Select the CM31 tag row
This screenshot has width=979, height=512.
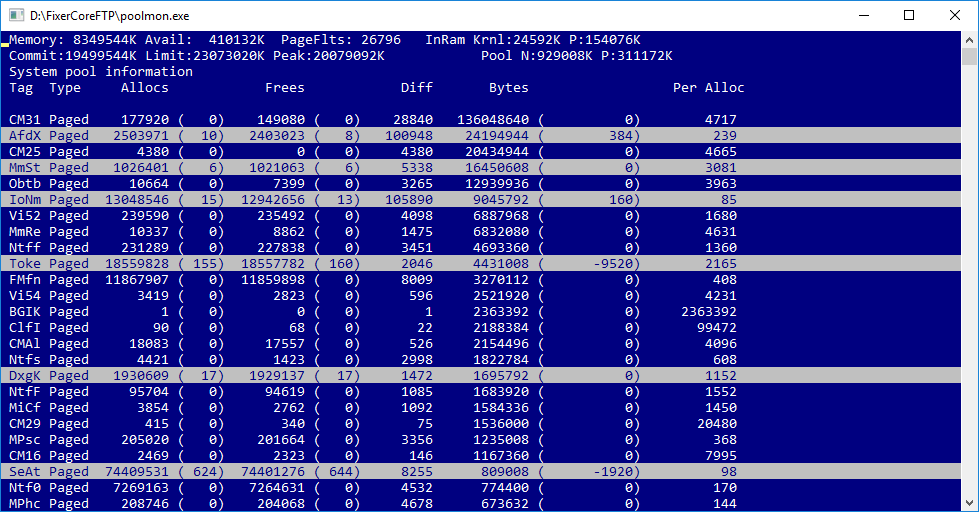point(481,120)
